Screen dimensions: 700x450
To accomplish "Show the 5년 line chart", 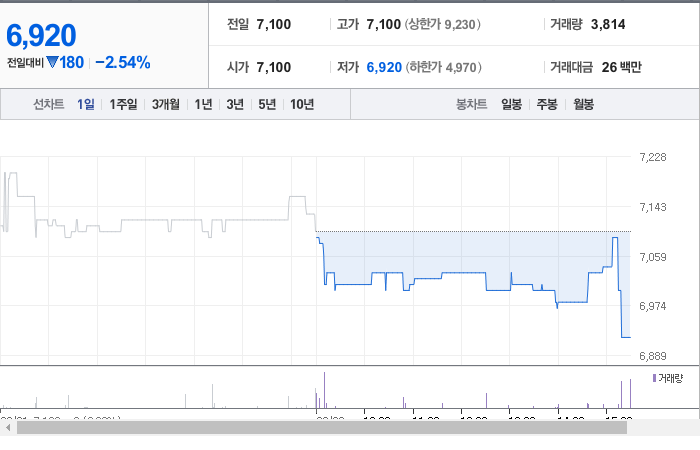I will (x=267, y=104).
